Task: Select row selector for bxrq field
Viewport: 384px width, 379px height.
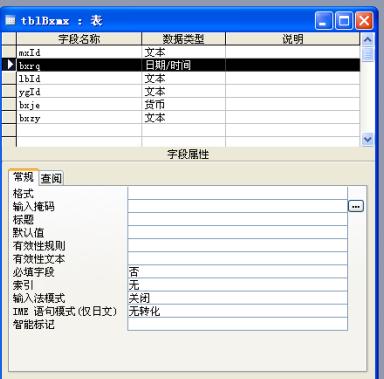Action: click(x=9, y=65)
